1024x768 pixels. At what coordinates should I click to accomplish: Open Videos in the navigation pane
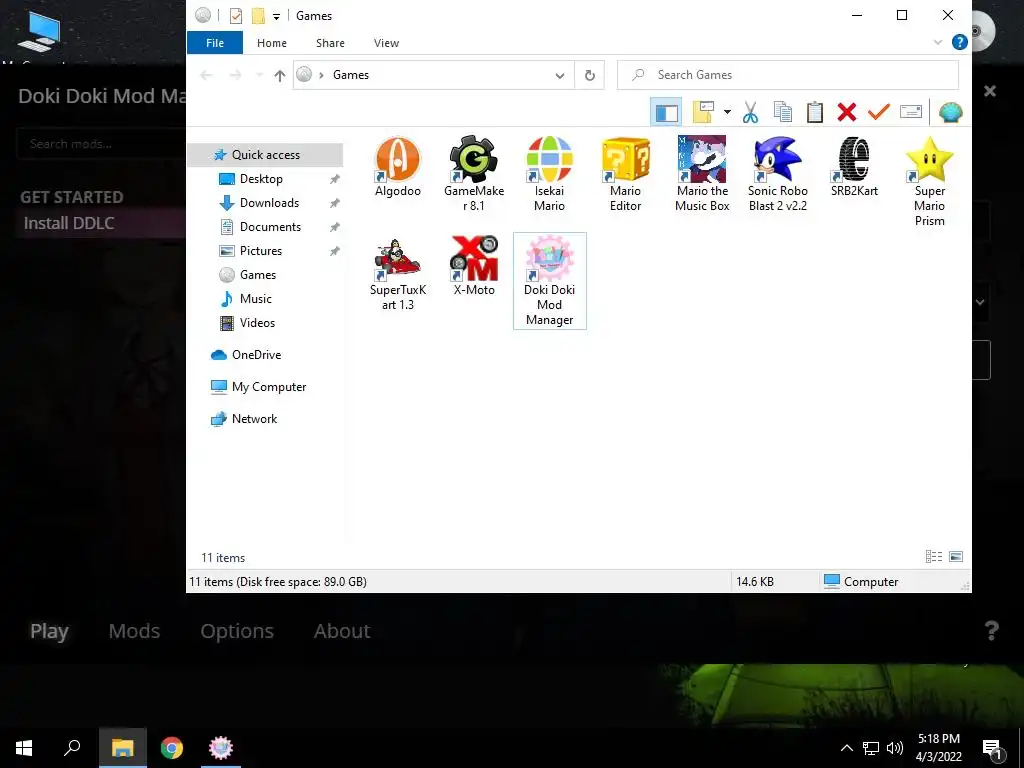coord(257,323)
